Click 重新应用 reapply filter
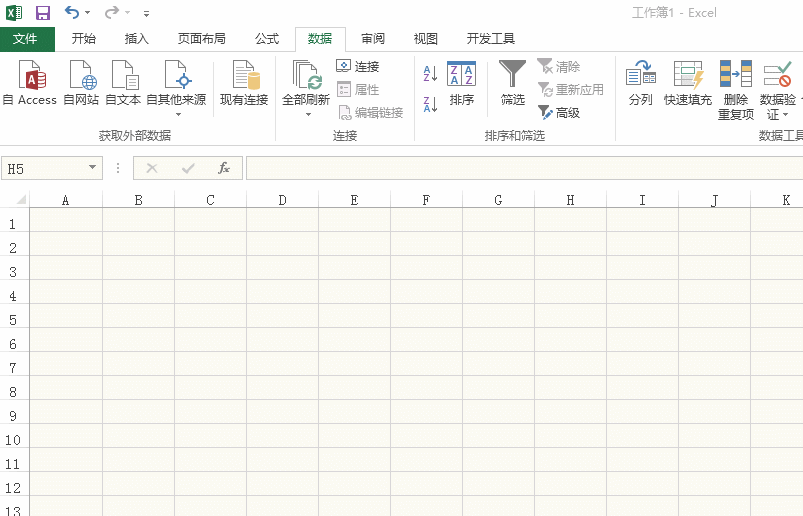 [x=570, y=90]
